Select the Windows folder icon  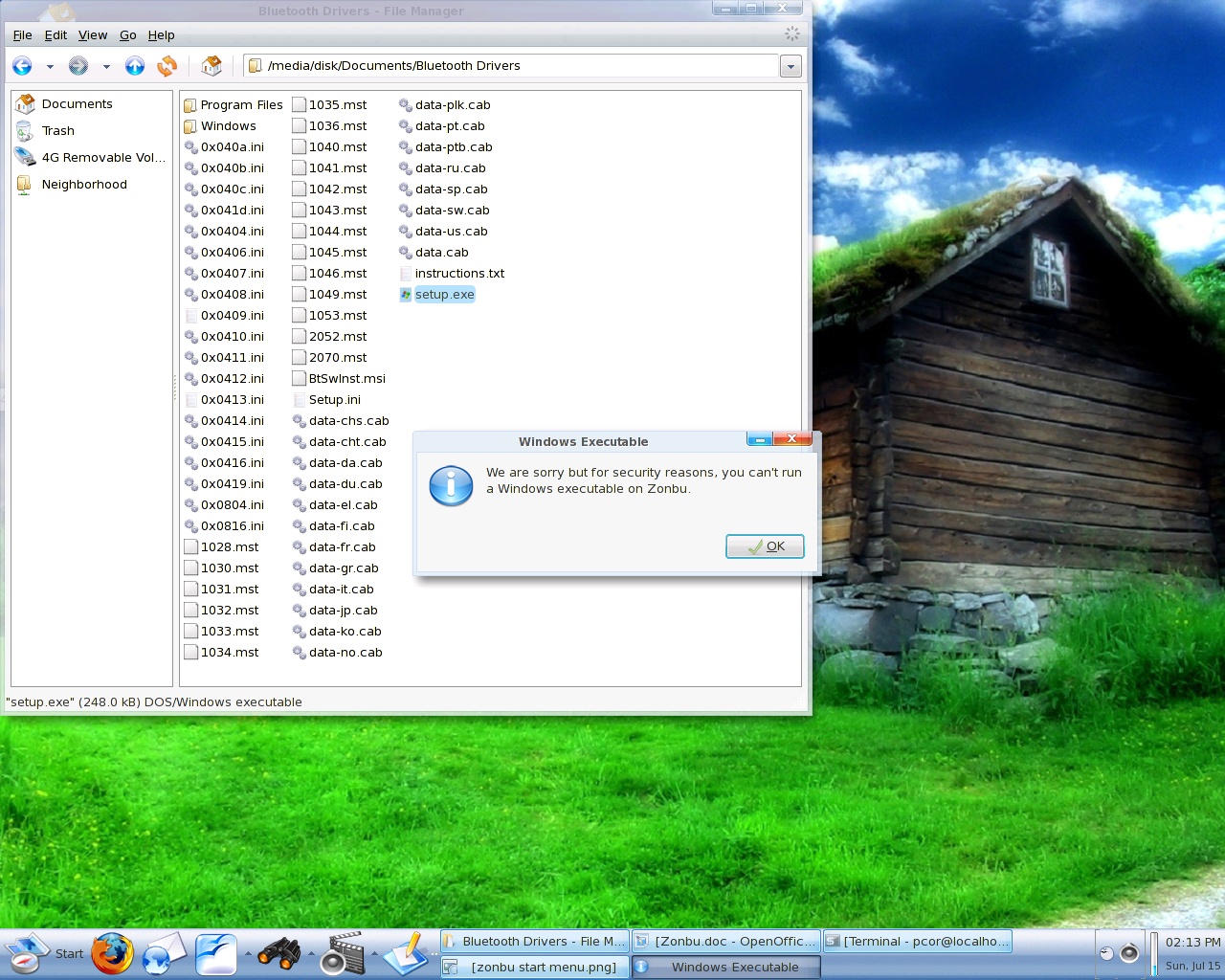190,126
